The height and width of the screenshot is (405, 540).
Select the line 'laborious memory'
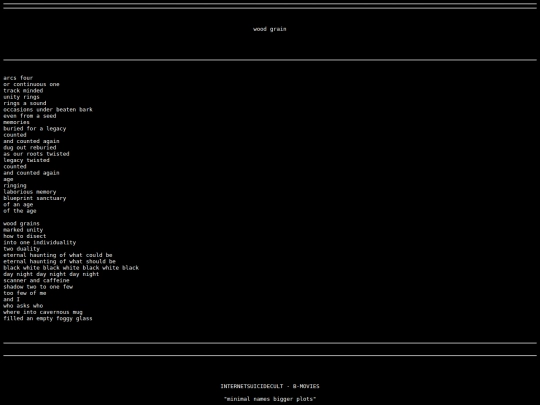click(30, 192)
